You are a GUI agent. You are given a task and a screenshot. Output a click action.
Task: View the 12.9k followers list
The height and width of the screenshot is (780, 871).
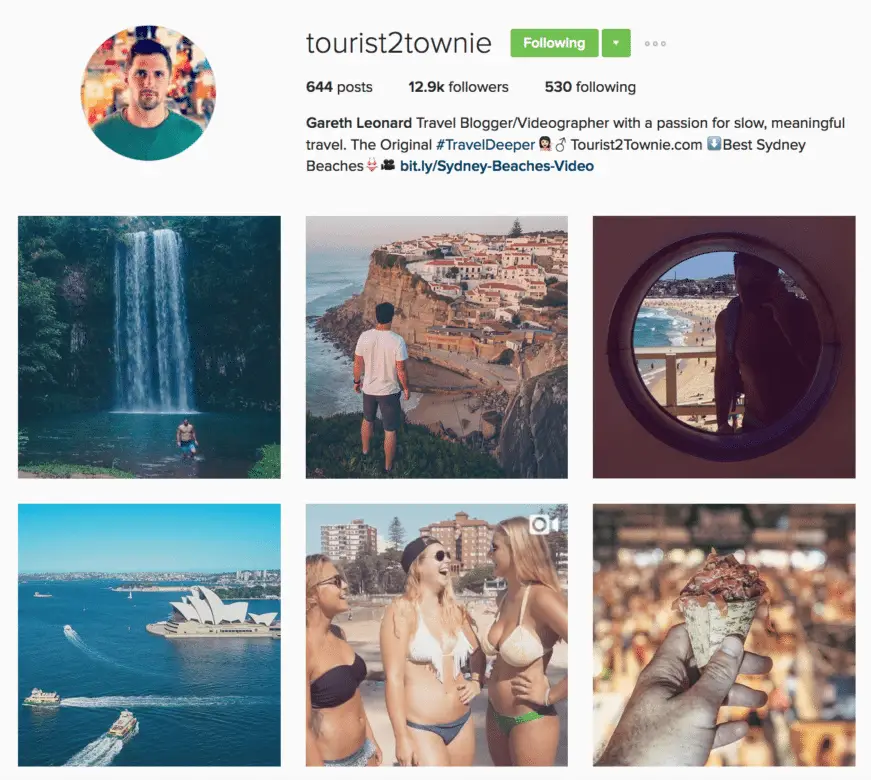[458, 87]
